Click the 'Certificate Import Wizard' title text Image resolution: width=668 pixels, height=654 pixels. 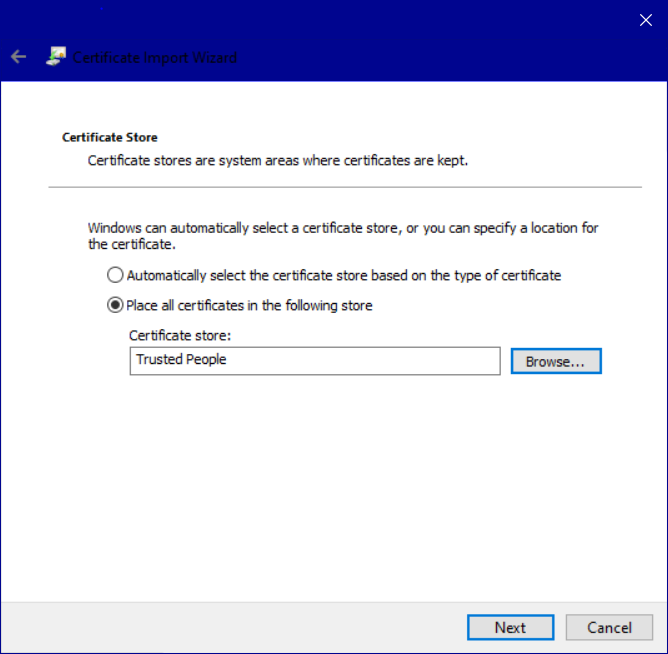pos(155,57)
